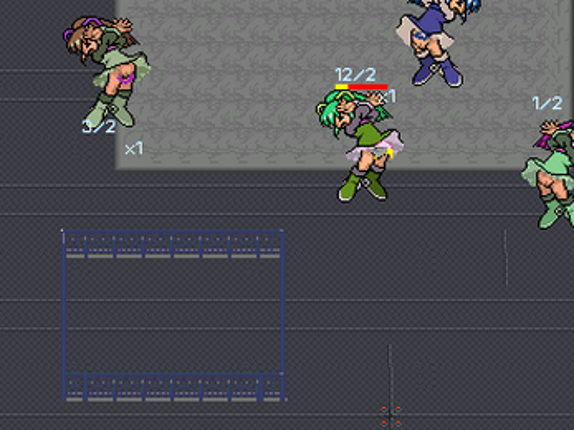Viewport: 574px width, 430px height.
Task: Click the blue fenced pen structure
Action: 173,315
